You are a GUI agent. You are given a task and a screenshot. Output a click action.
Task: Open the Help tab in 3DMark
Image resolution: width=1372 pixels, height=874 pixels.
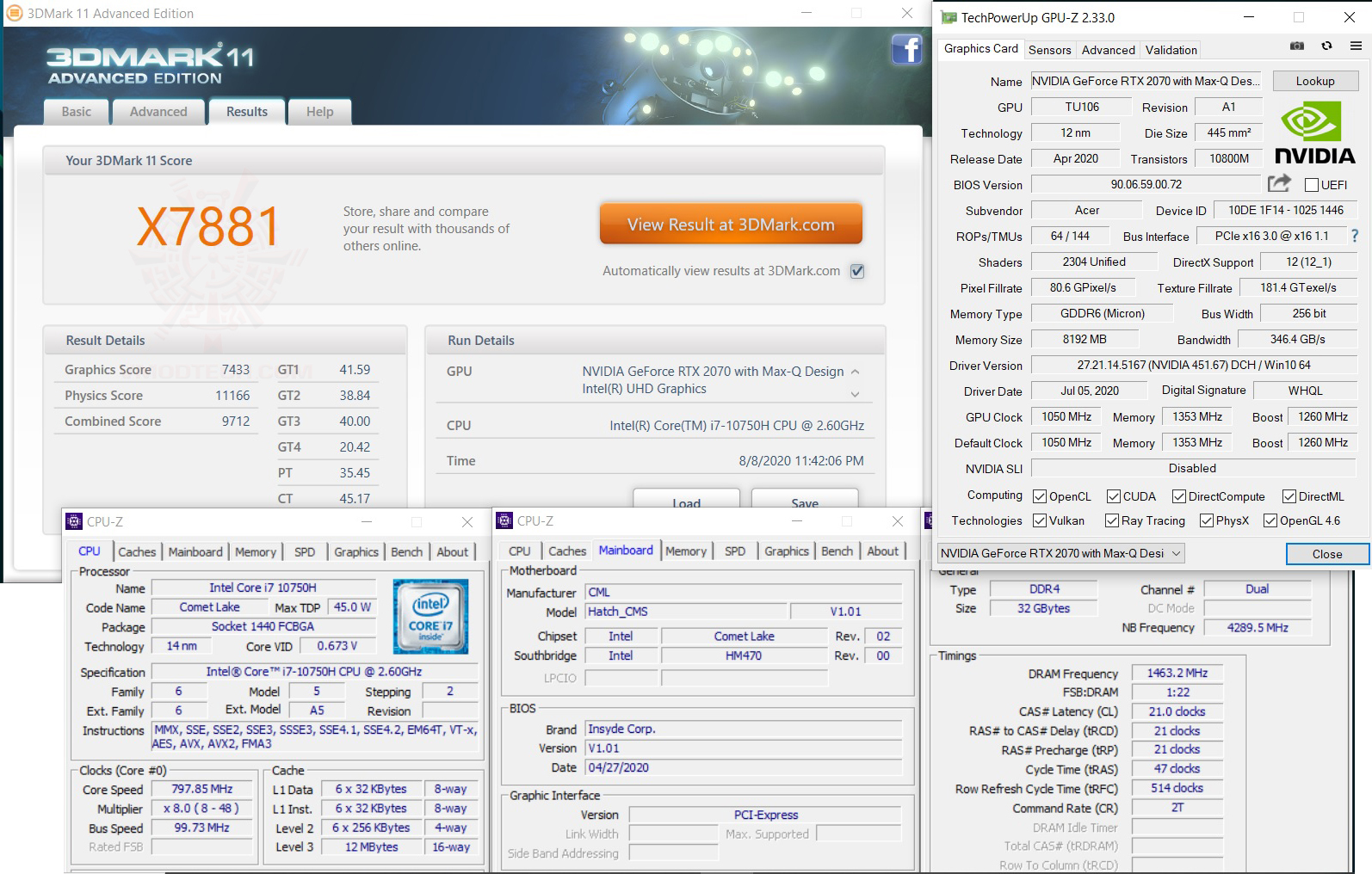tap(319, 112)
